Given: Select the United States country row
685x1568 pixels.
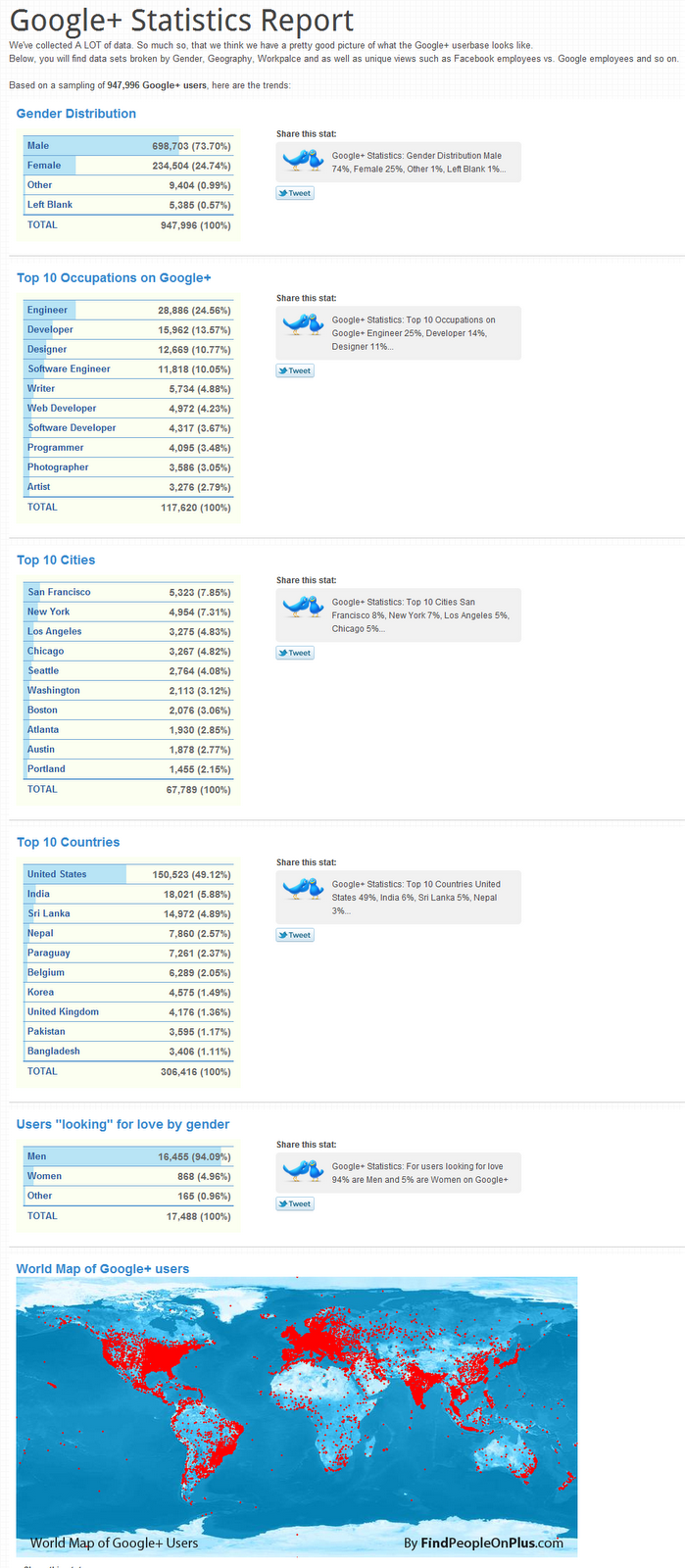Looking at the screenshot, I should [x=128, y=875].
